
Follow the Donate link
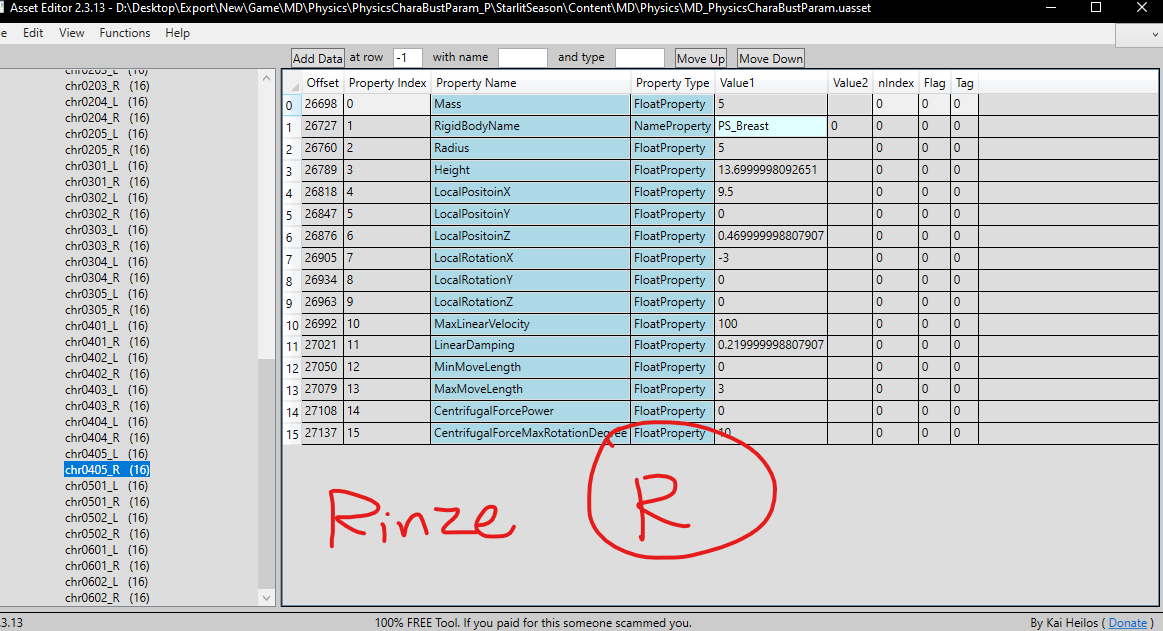pyautogui.click(x=1127, y=623)
